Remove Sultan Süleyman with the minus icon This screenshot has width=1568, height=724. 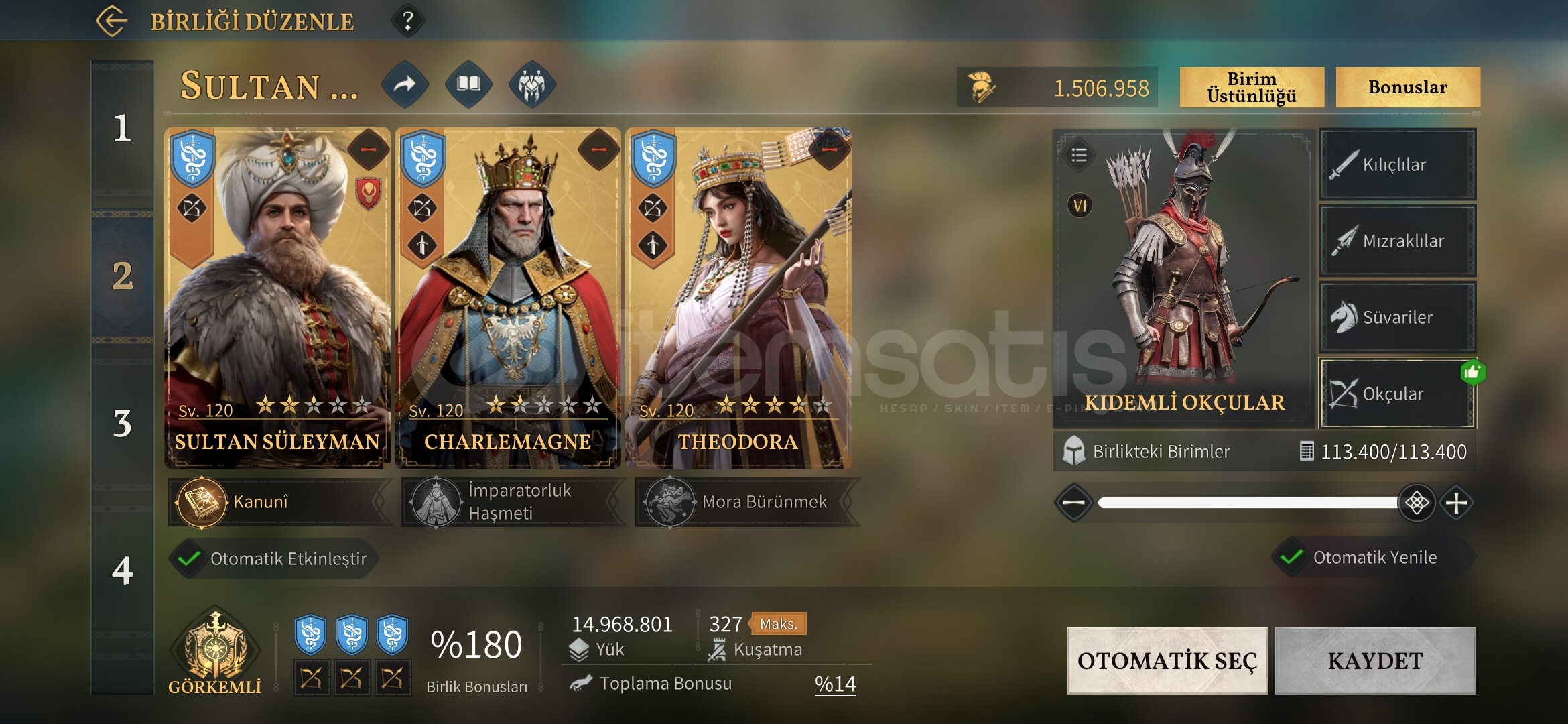tap(368, 149)
